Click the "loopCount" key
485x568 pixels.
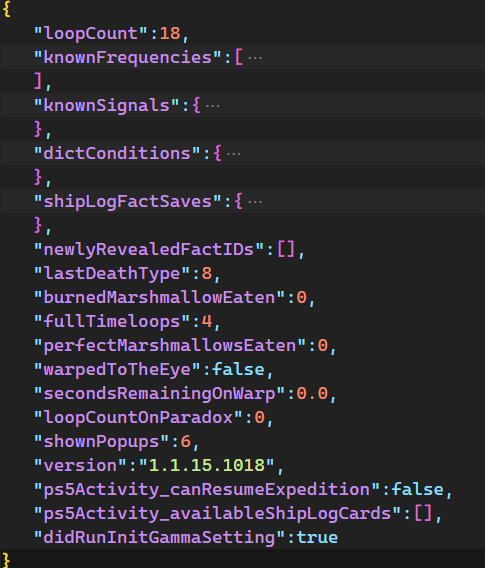point(91,34)
